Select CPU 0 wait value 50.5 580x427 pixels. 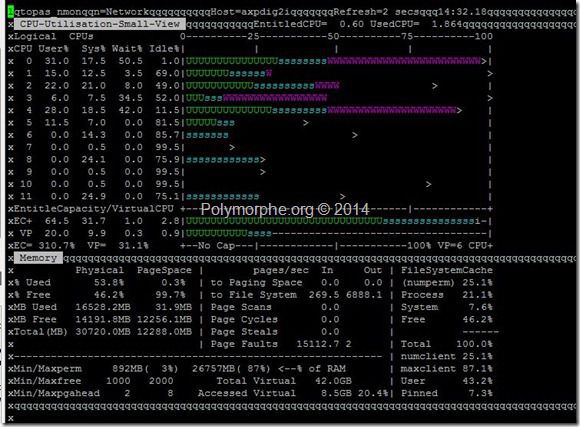click(131, 61)
